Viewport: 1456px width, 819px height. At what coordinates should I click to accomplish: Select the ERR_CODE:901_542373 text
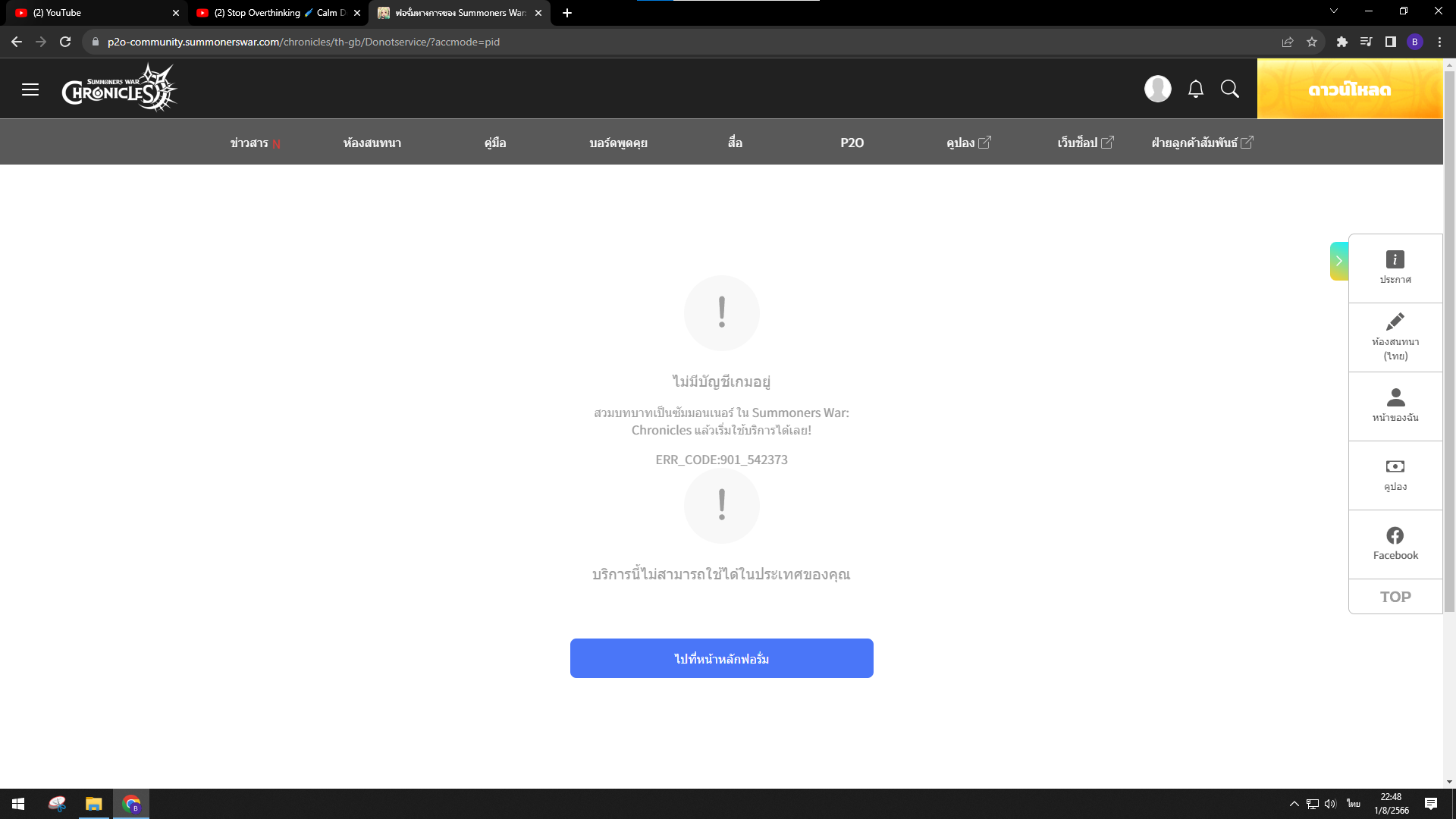click(721, 460)
